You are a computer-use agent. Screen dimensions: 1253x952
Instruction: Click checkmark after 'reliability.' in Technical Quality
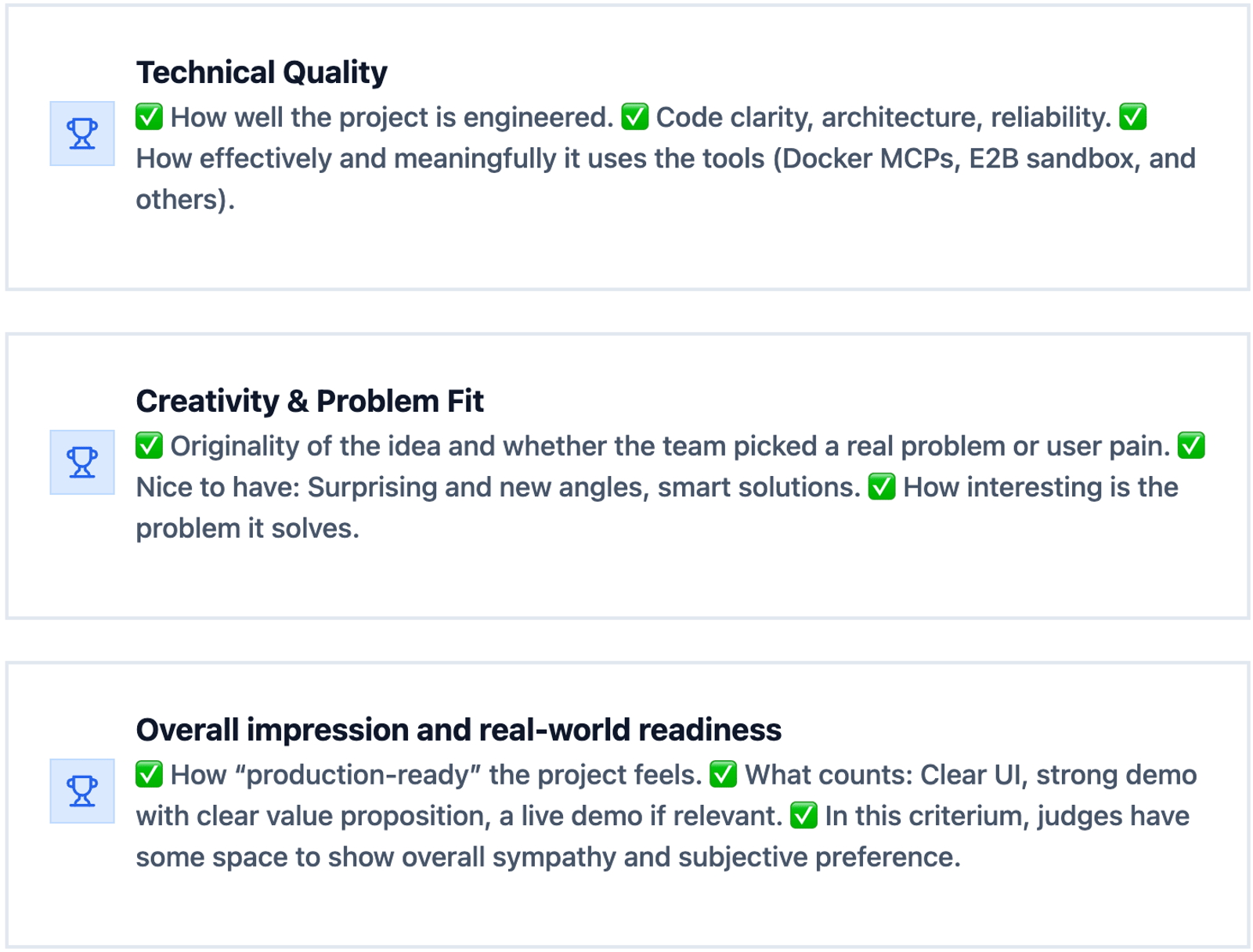click(1132, 117)
